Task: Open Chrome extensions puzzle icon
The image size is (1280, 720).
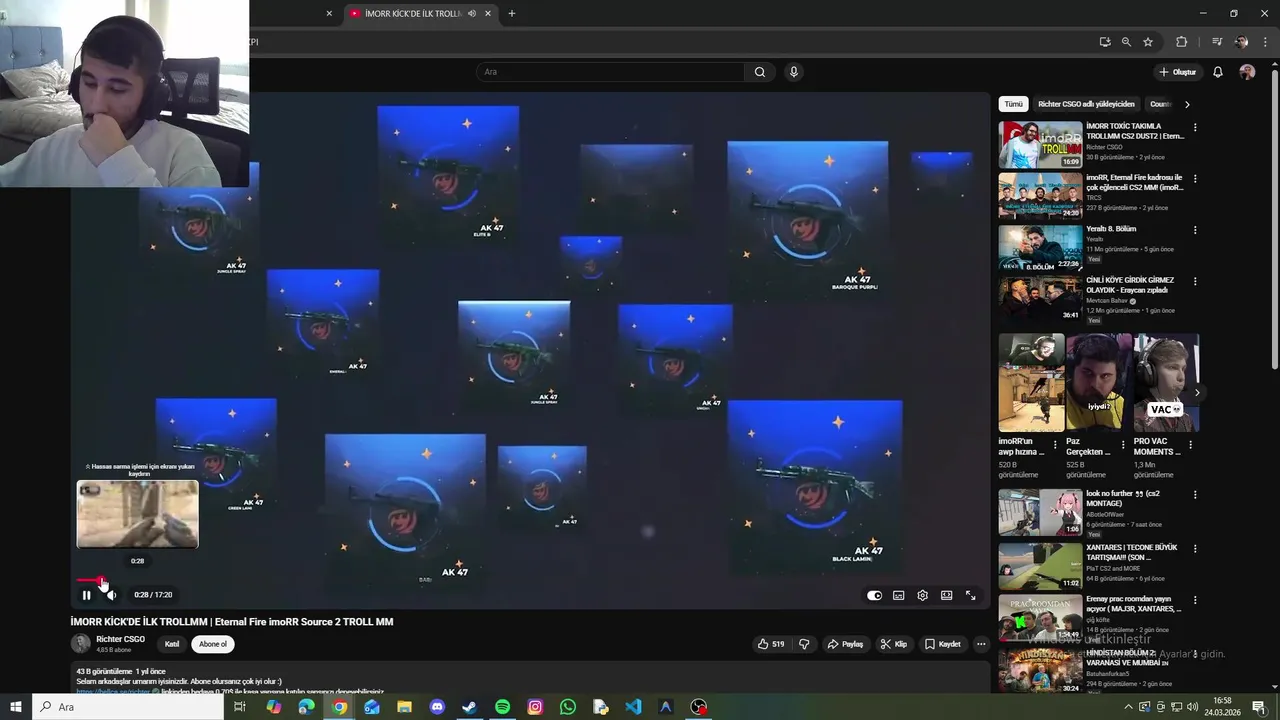Action: [1181, 42]
